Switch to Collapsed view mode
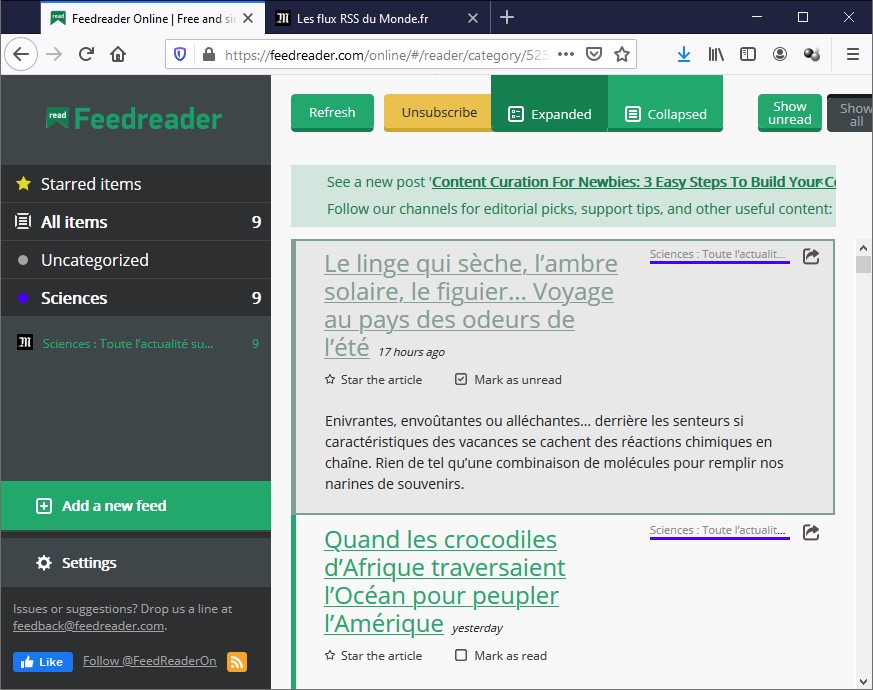 click(665, 114)
